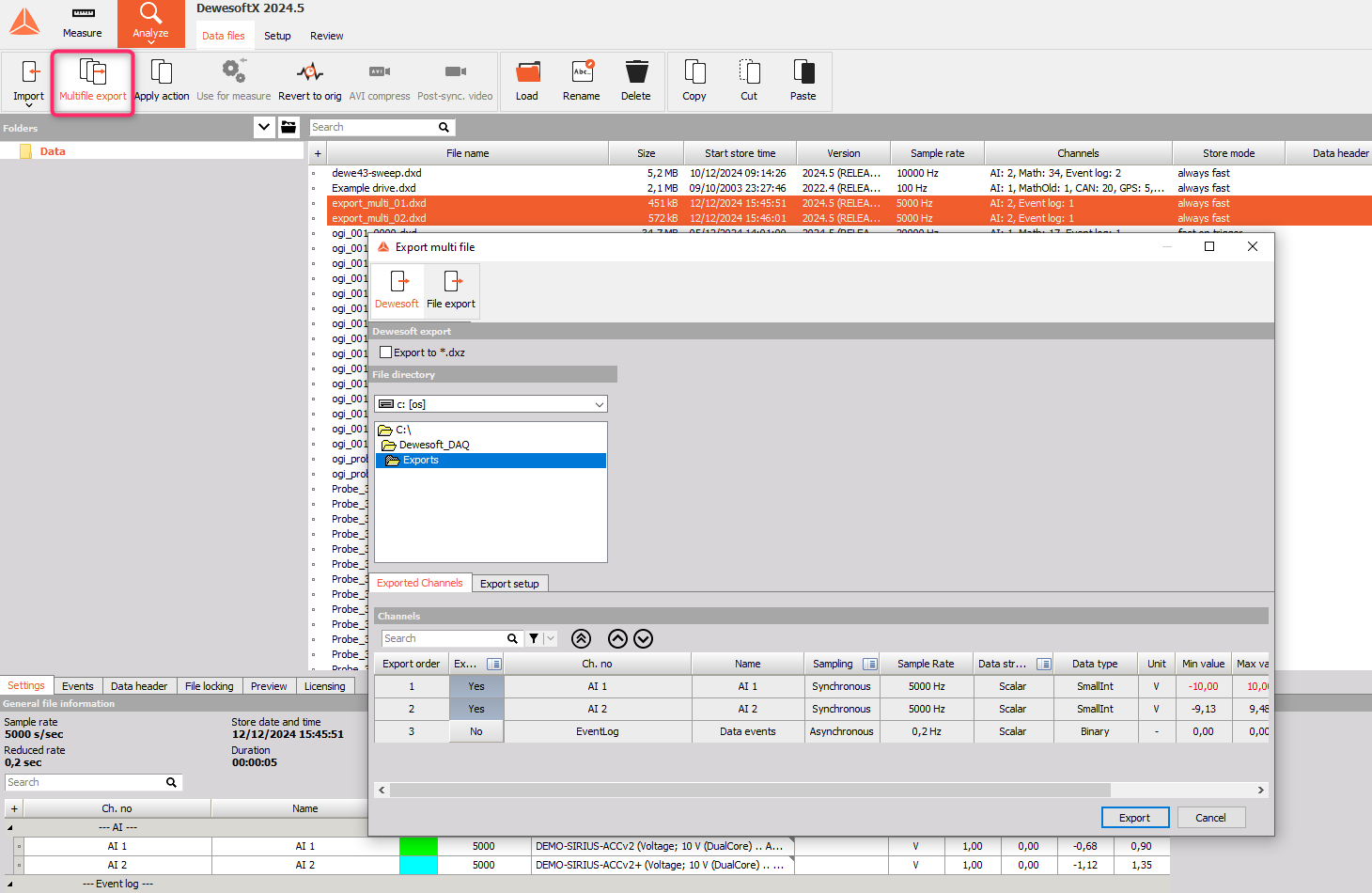Open the Export setup tab

click(509, 584)
